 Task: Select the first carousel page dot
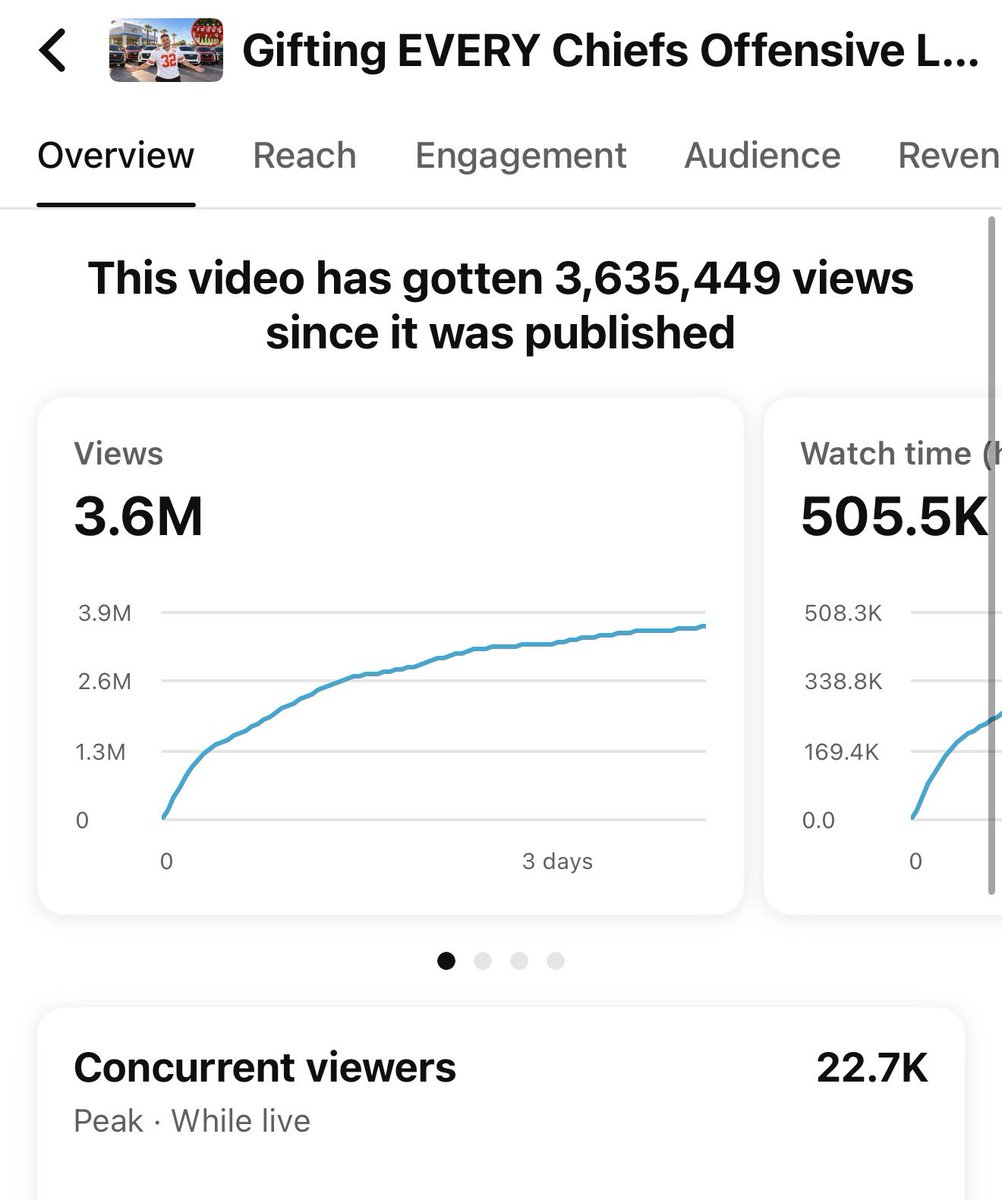point(447,961)
